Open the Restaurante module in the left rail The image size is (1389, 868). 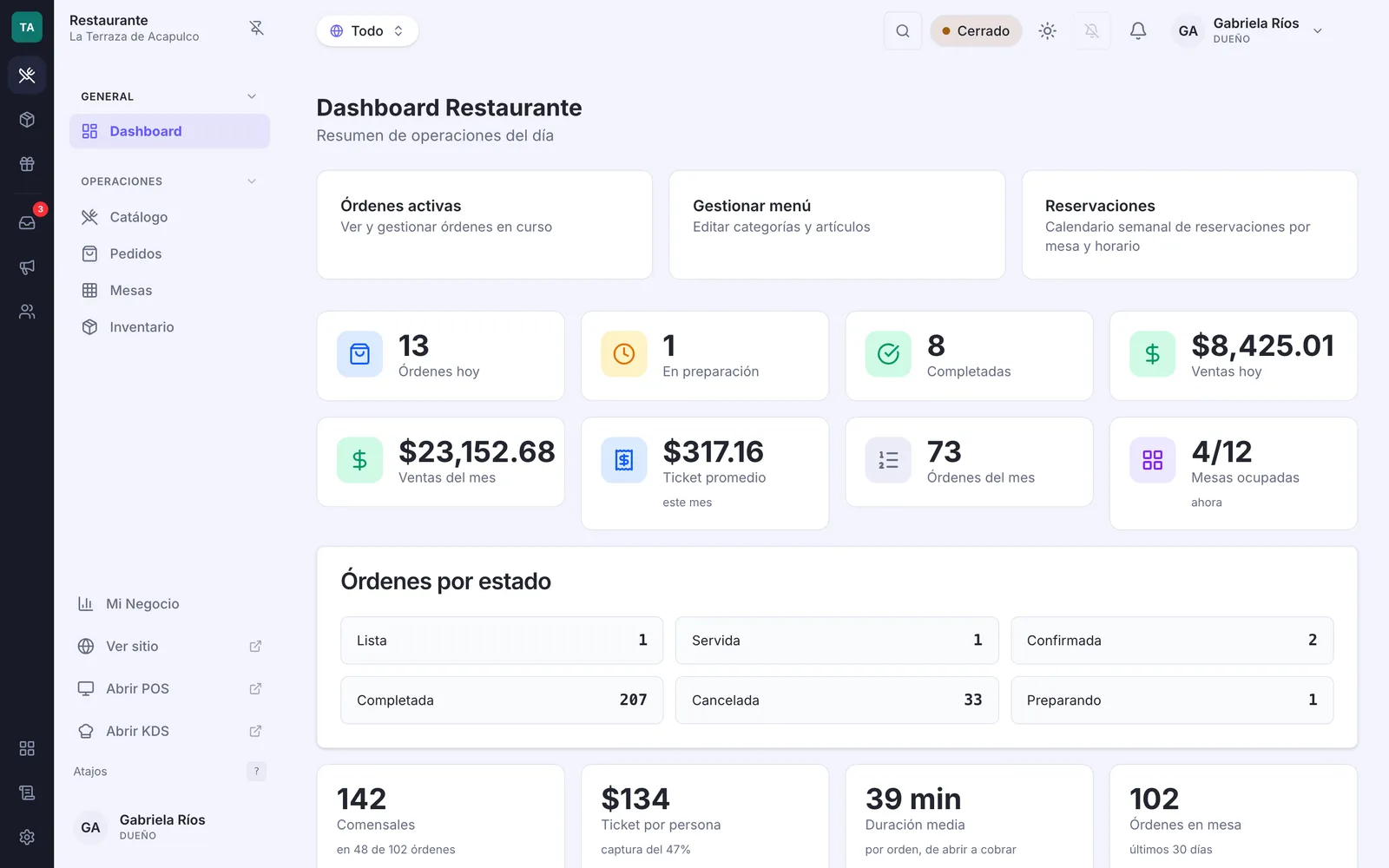click(27, 75)
